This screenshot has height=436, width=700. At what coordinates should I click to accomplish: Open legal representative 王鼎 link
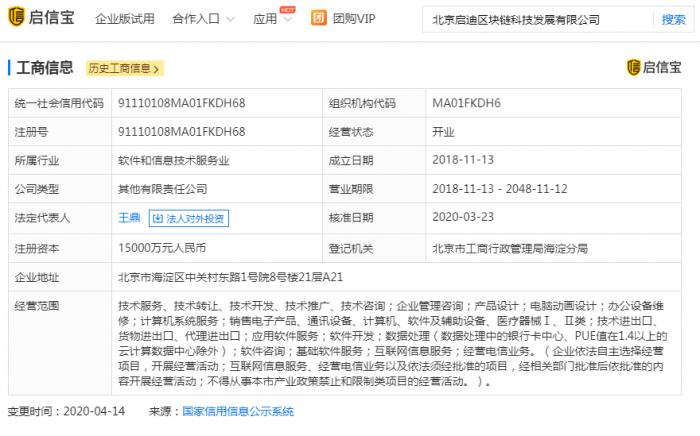click(x=128, y=217)
